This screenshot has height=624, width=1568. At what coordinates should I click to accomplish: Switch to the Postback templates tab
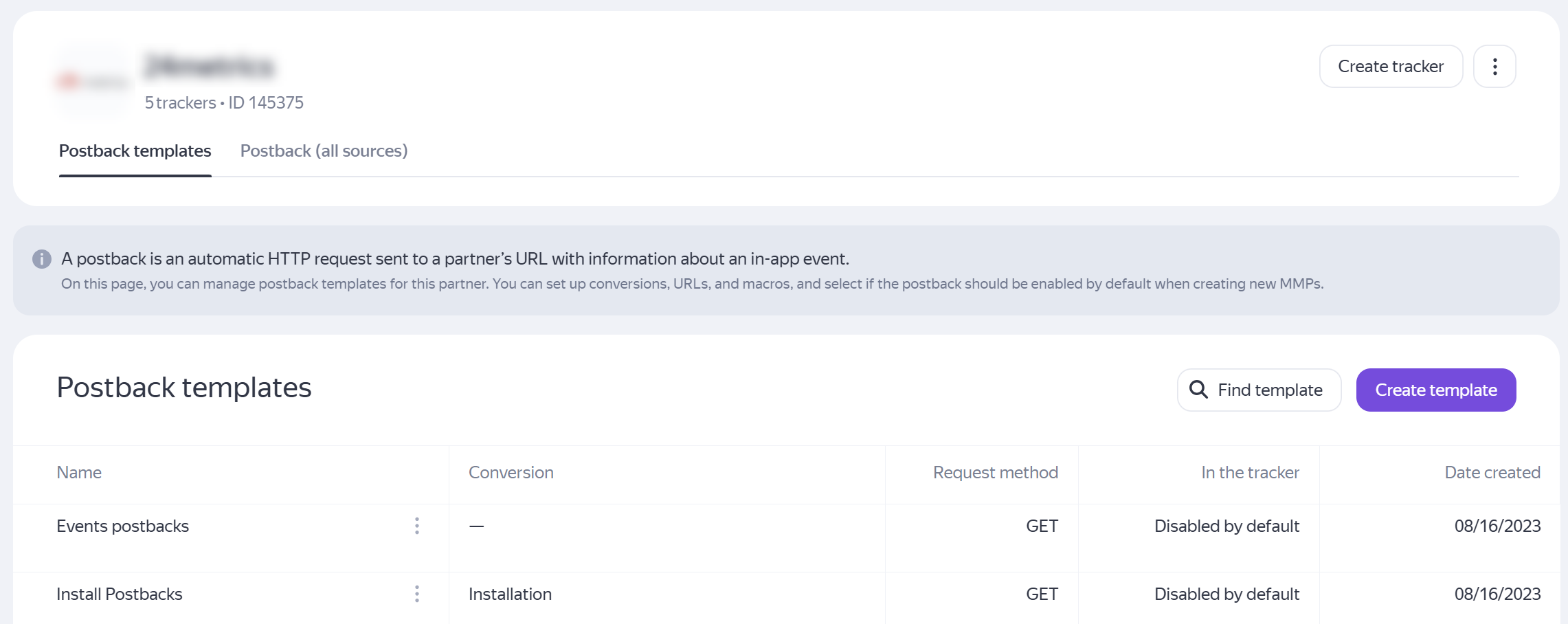click(135, 151)
